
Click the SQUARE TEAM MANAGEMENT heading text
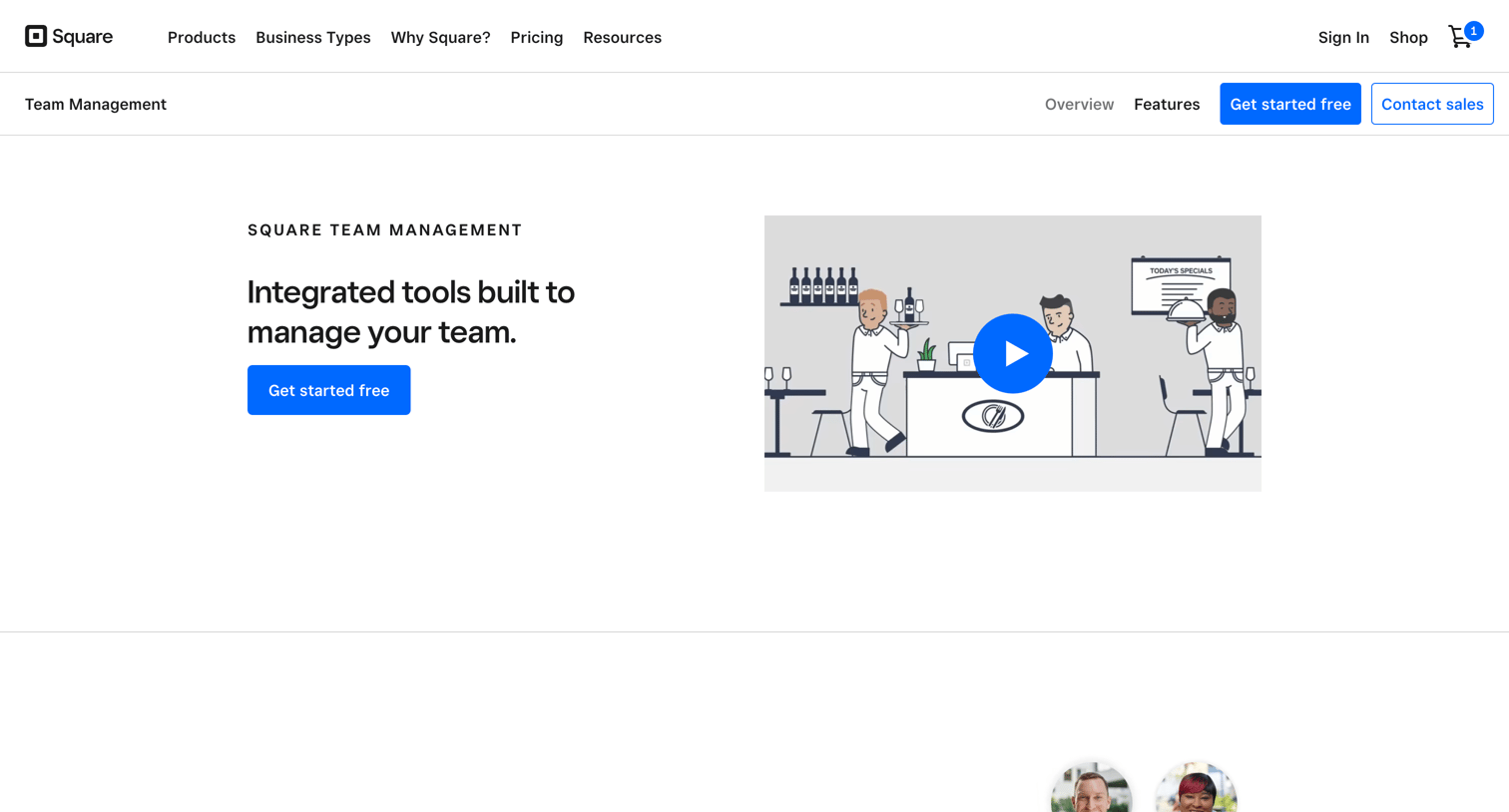[x=385, y=229]
